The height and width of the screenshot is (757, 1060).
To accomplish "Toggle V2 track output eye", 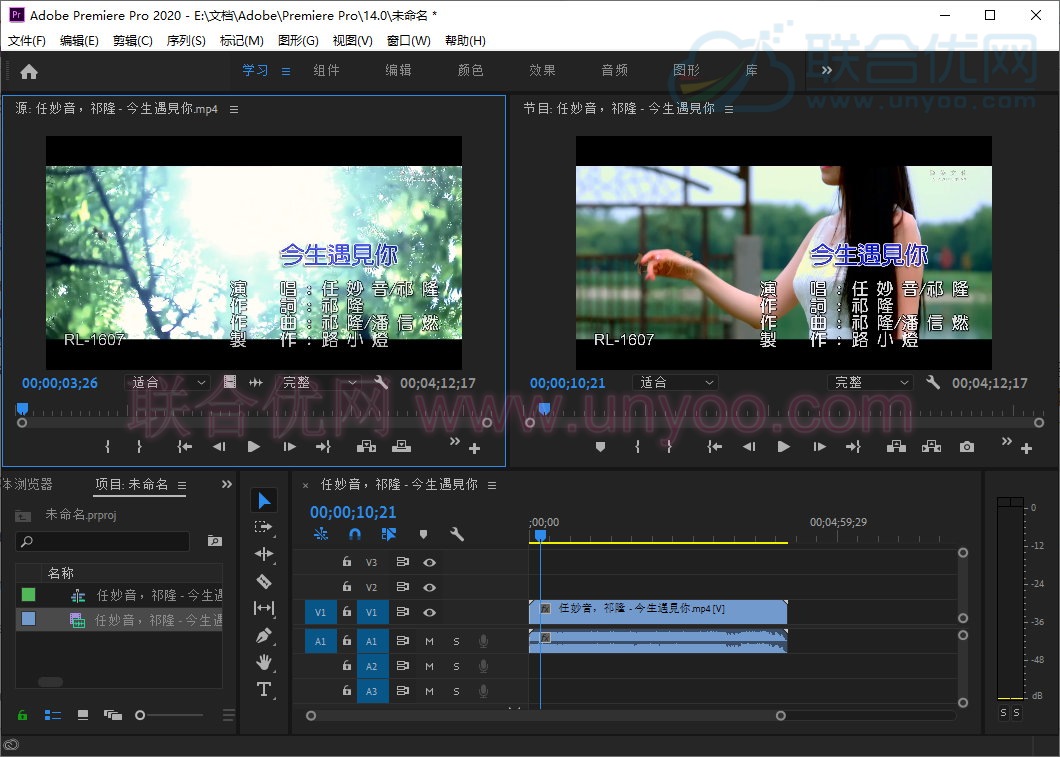I will point(429,587).
